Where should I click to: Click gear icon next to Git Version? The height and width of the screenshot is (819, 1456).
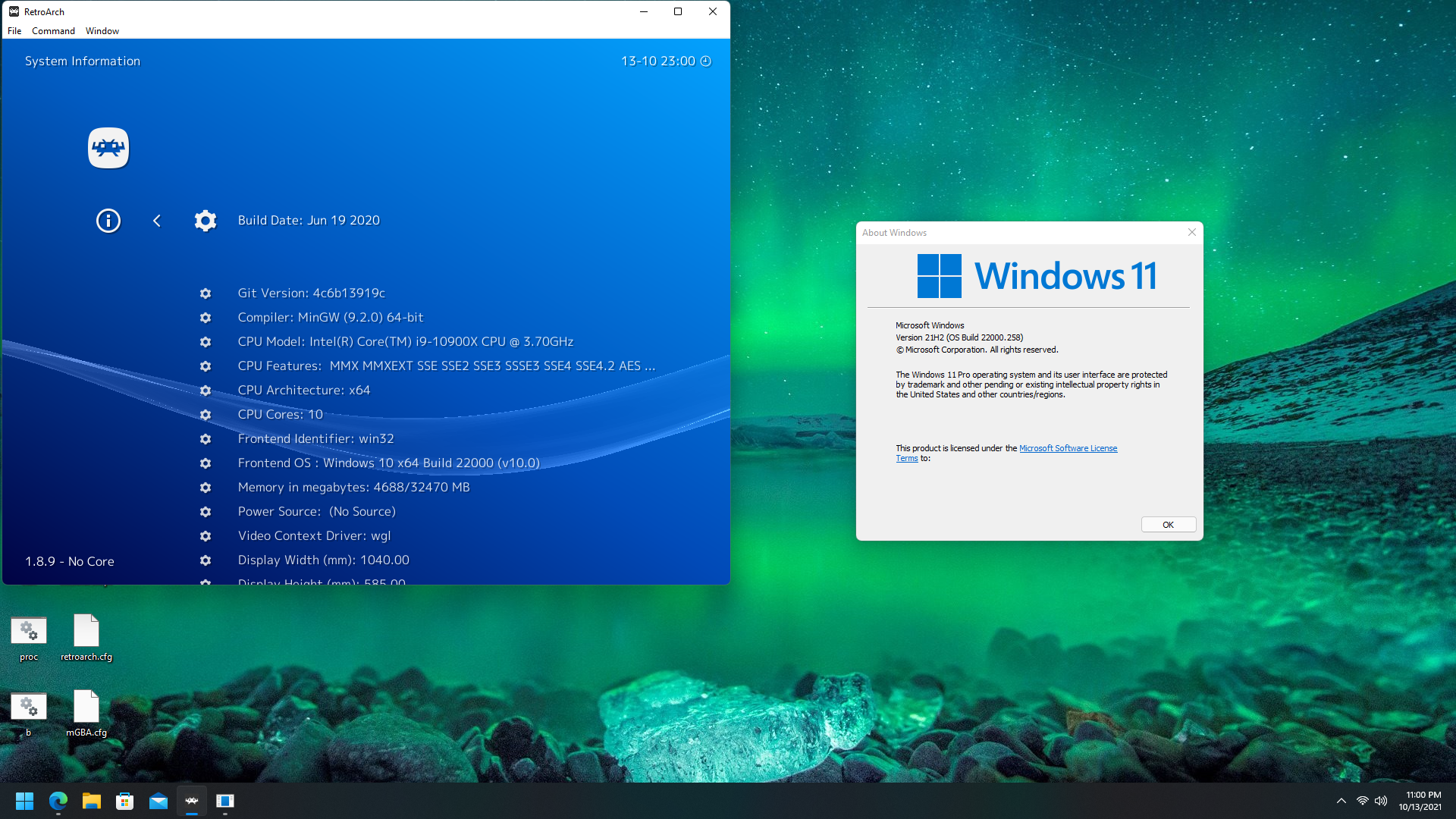206,293
